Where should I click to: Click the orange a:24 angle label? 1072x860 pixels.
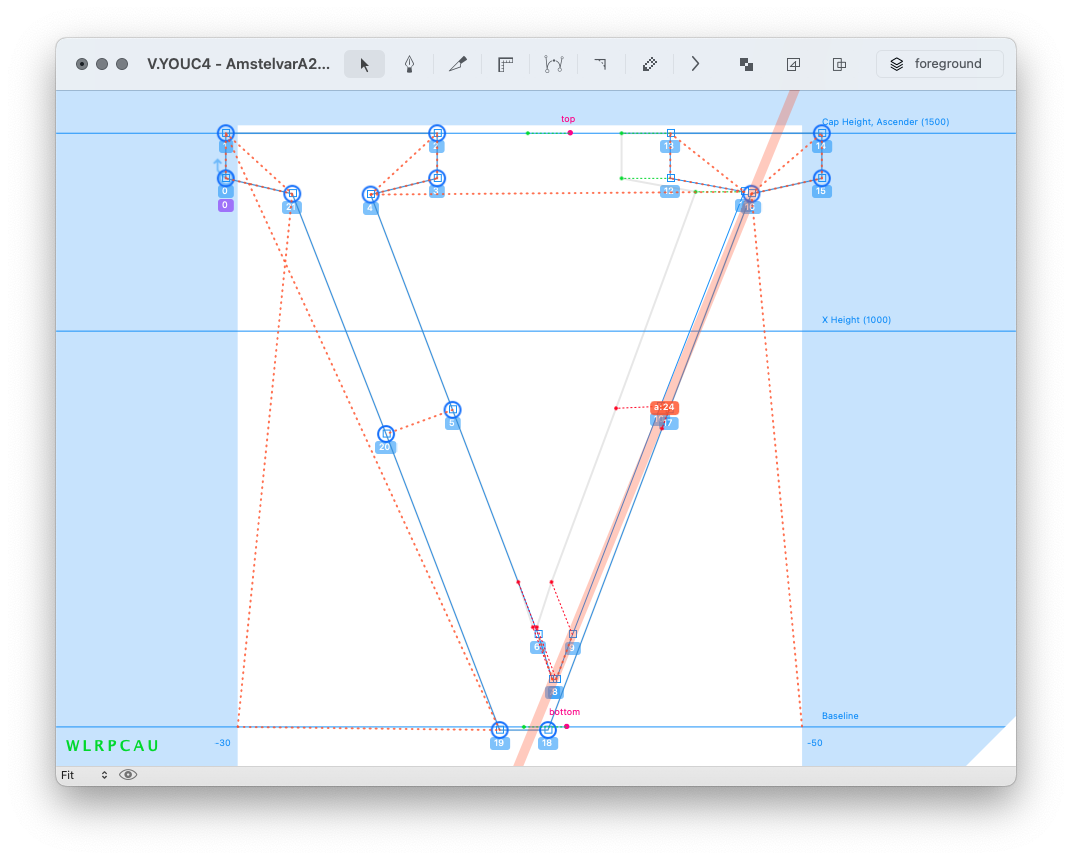pyautogui.click(x=664, y=407)
